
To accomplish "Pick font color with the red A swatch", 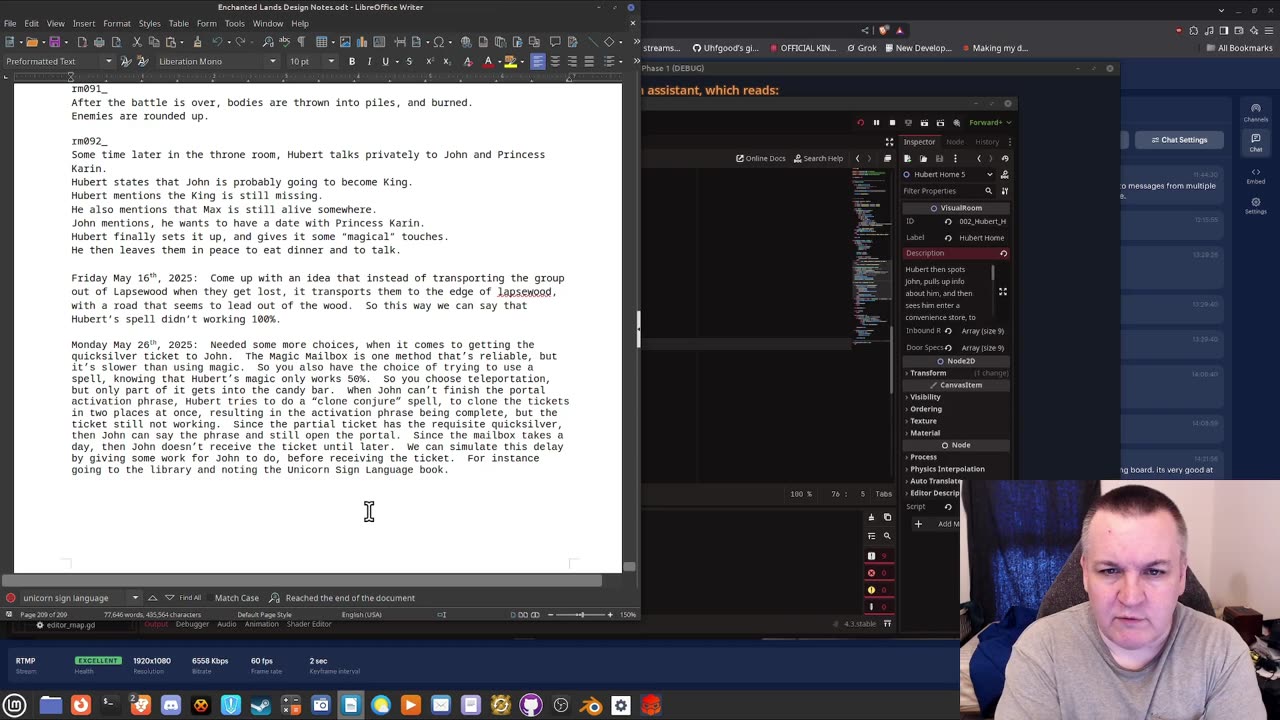I will [x=488, y=62].
